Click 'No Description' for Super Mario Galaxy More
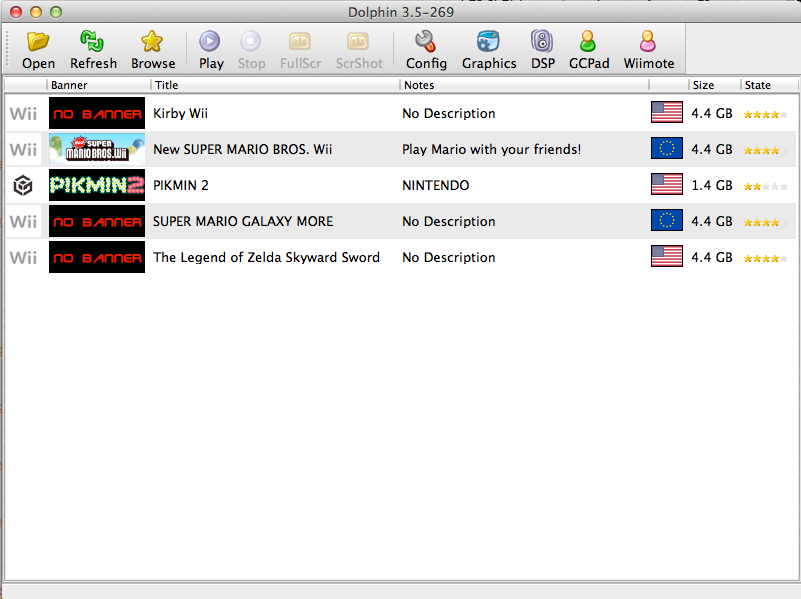Image resolution: width=801 pixels, height=599 pixels. pos(449,221)
